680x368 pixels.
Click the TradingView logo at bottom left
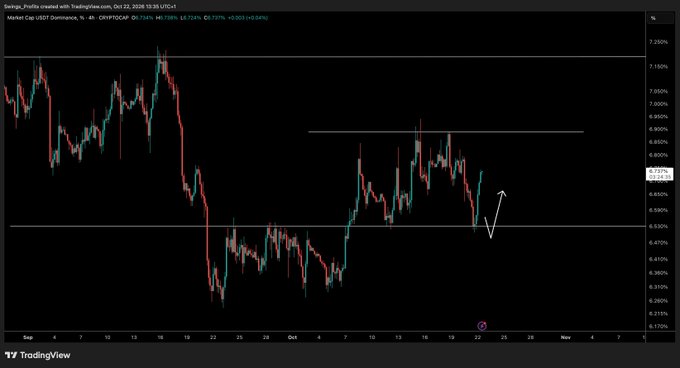pyautogui.click(x=38, y=355)
